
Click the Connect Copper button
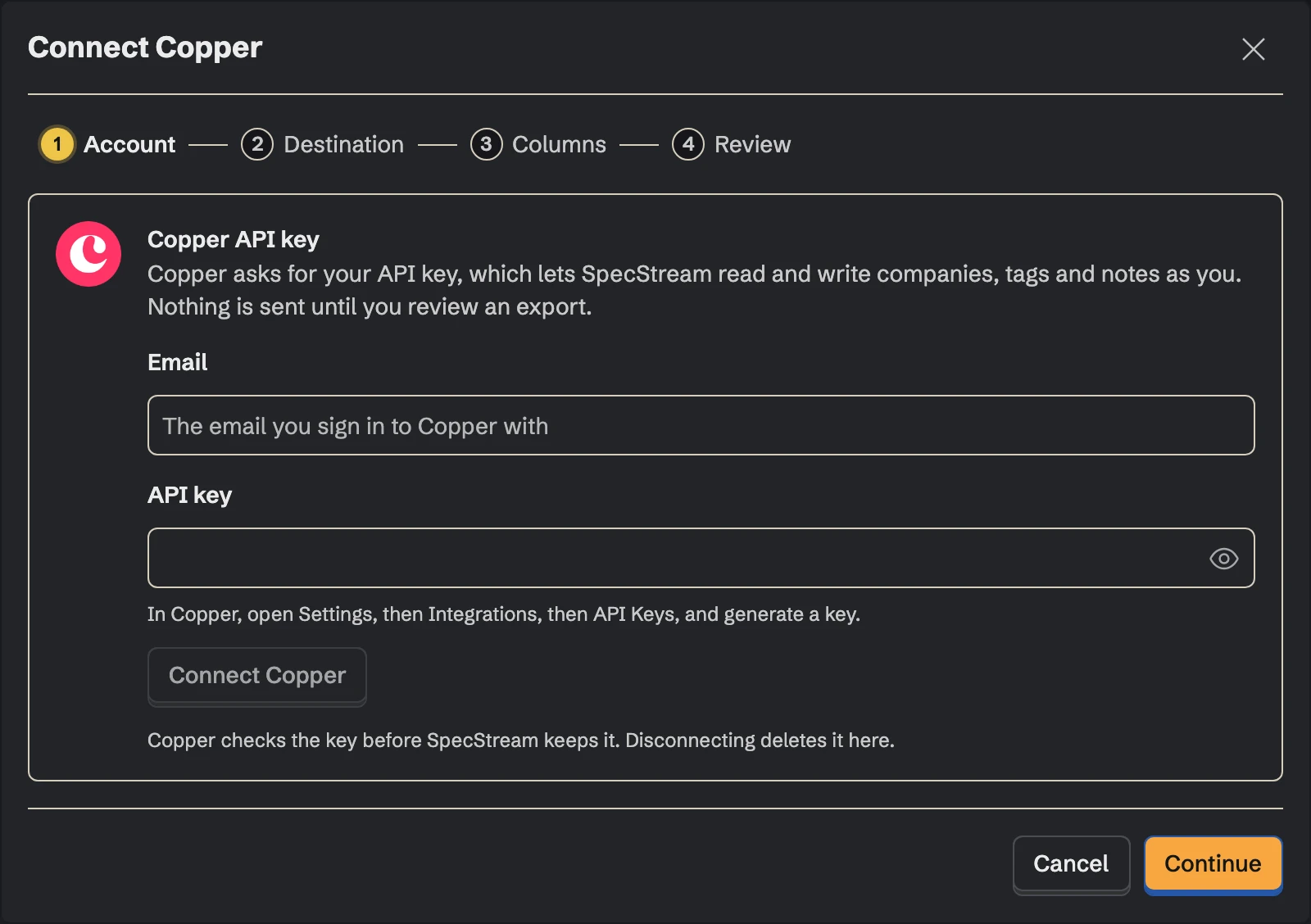coord(257,676)
